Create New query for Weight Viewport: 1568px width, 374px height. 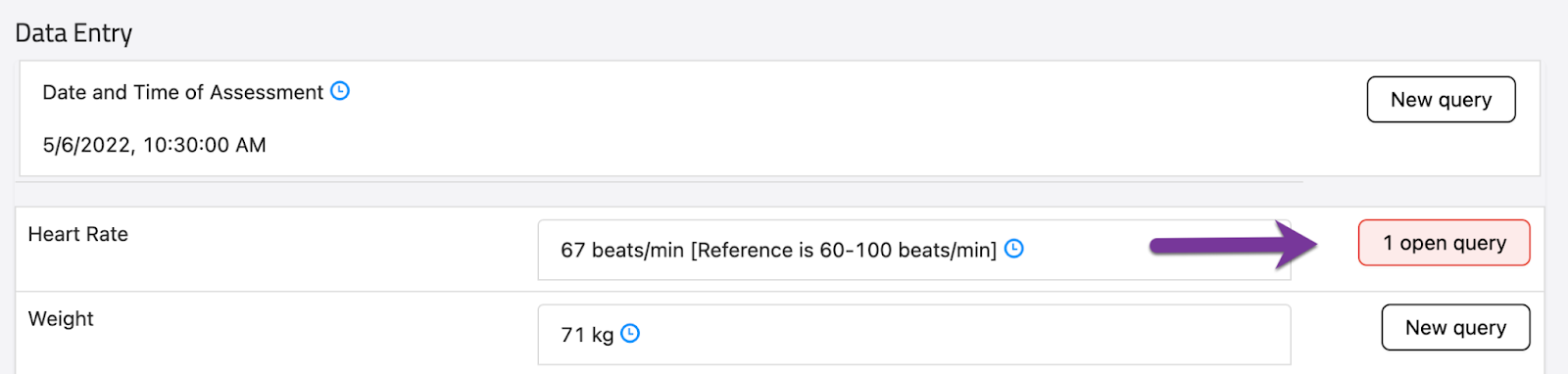click(x=1455, y=327)
